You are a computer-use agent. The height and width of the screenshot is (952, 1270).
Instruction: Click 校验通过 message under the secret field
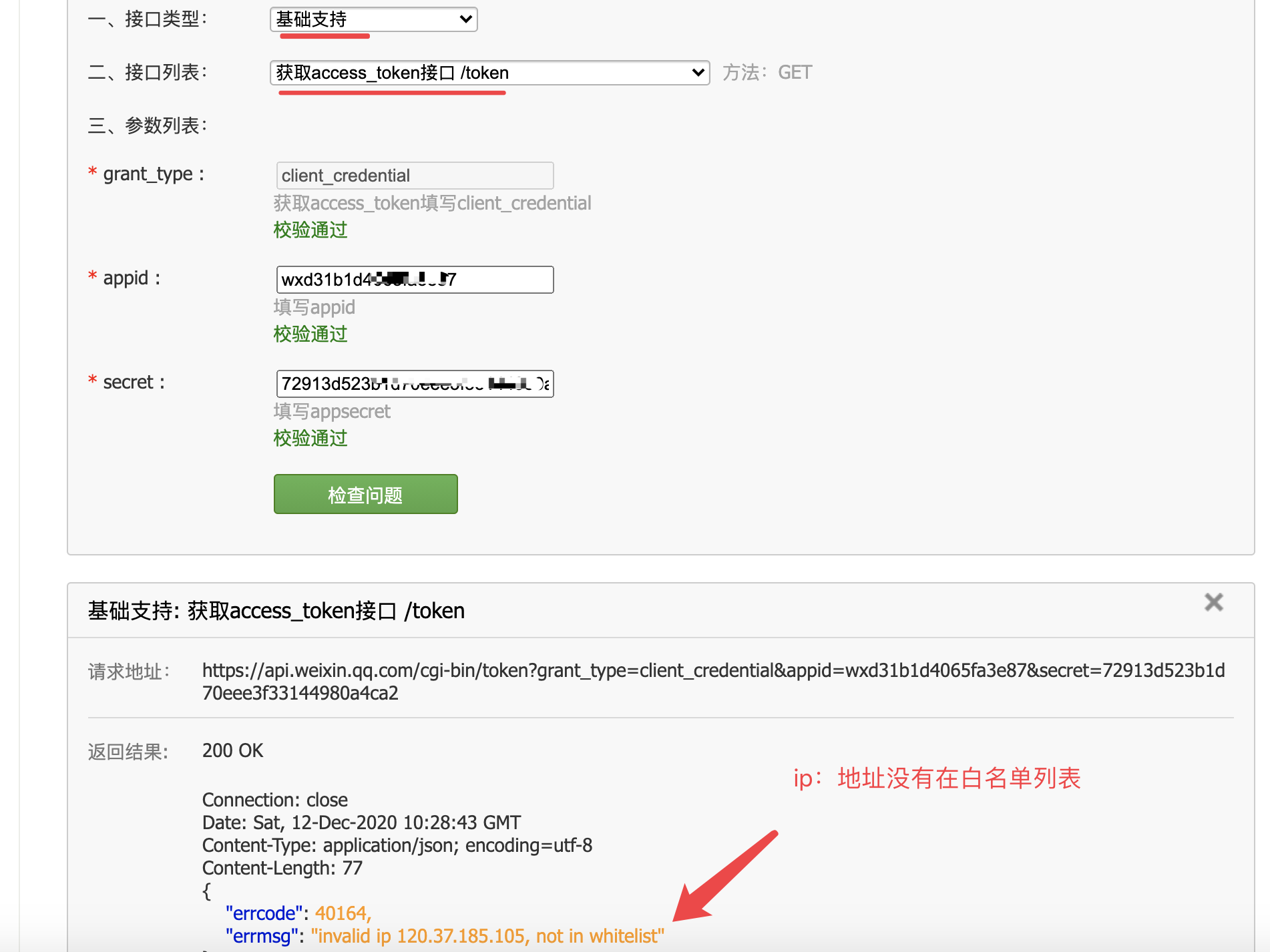310,438
